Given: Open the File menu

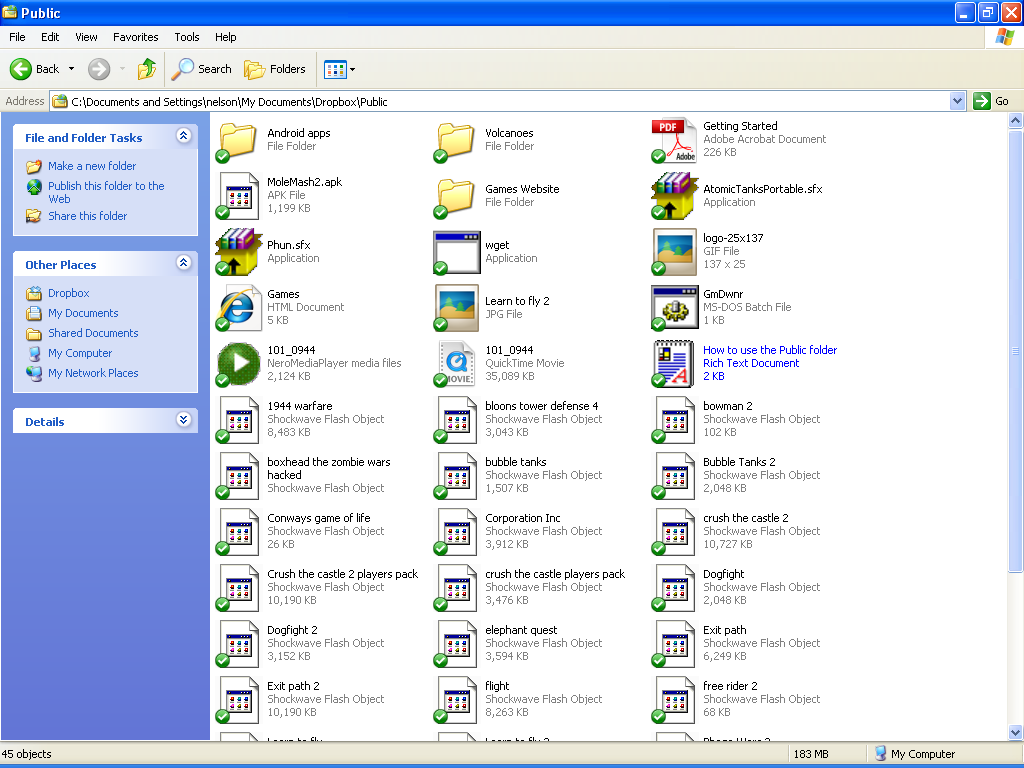Looking at the screenshot, I should point(17,37).
